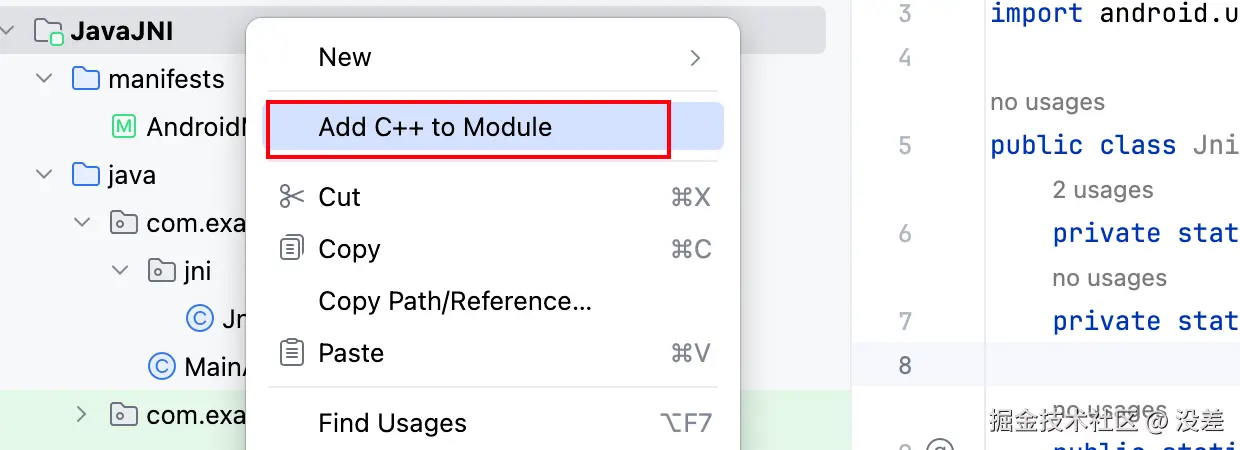
Task: Click the AndroidManifest file icon
Action: click(x=124, y=127)
